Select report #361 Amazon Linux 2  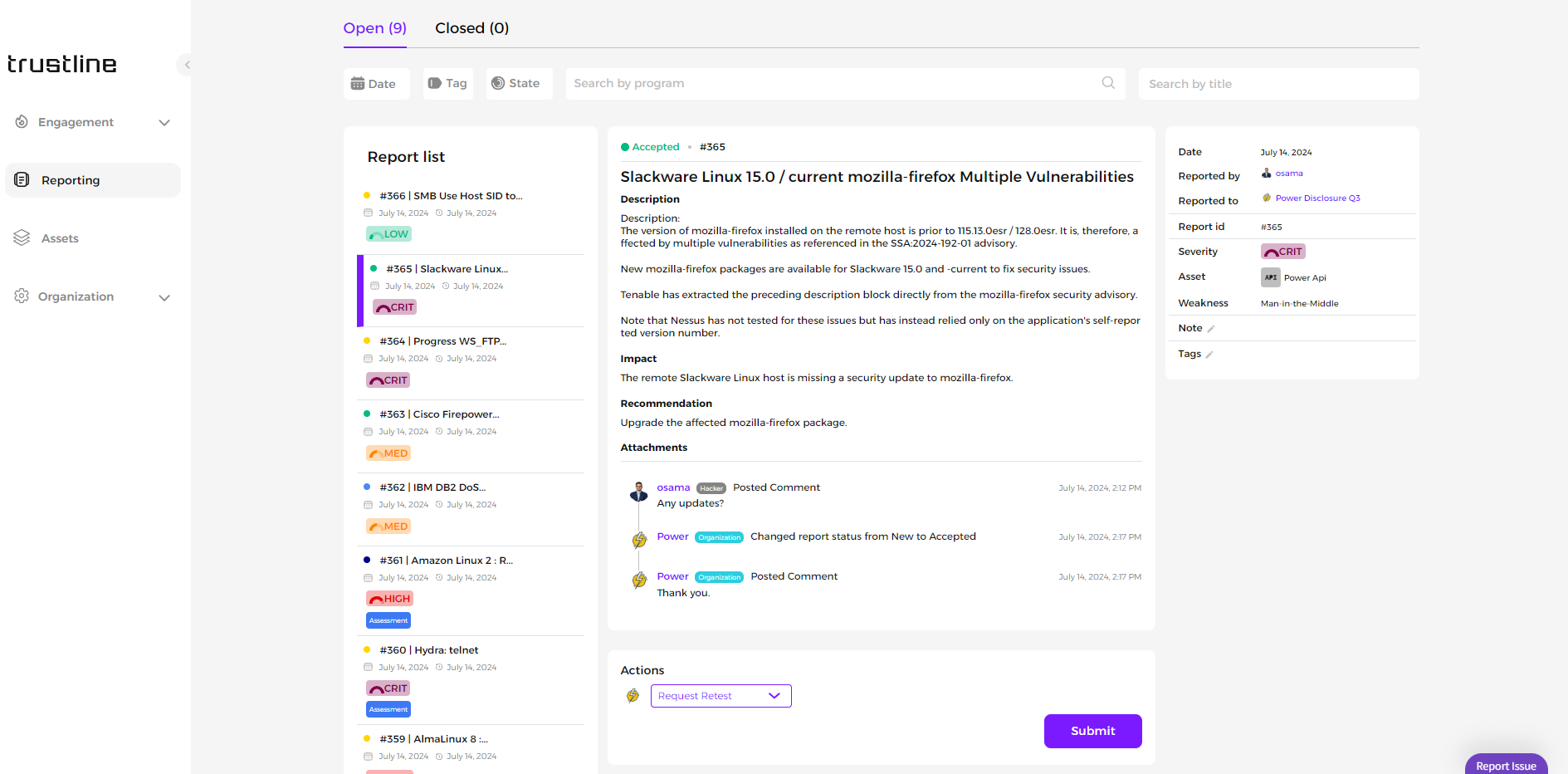pos(446,561)
